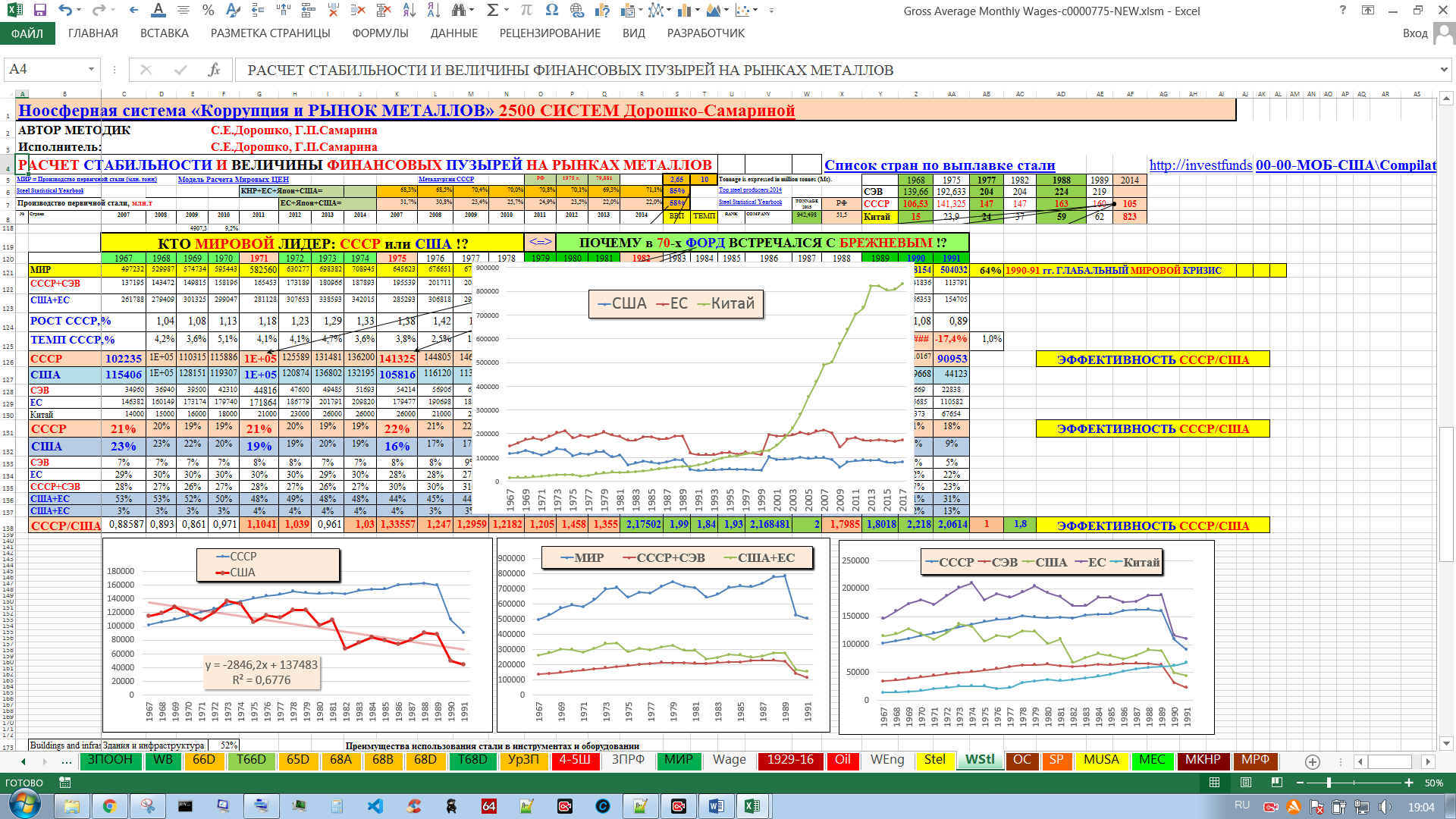
Task: Click the investfunds hyperlink cell
Action: coord(1200,165)
